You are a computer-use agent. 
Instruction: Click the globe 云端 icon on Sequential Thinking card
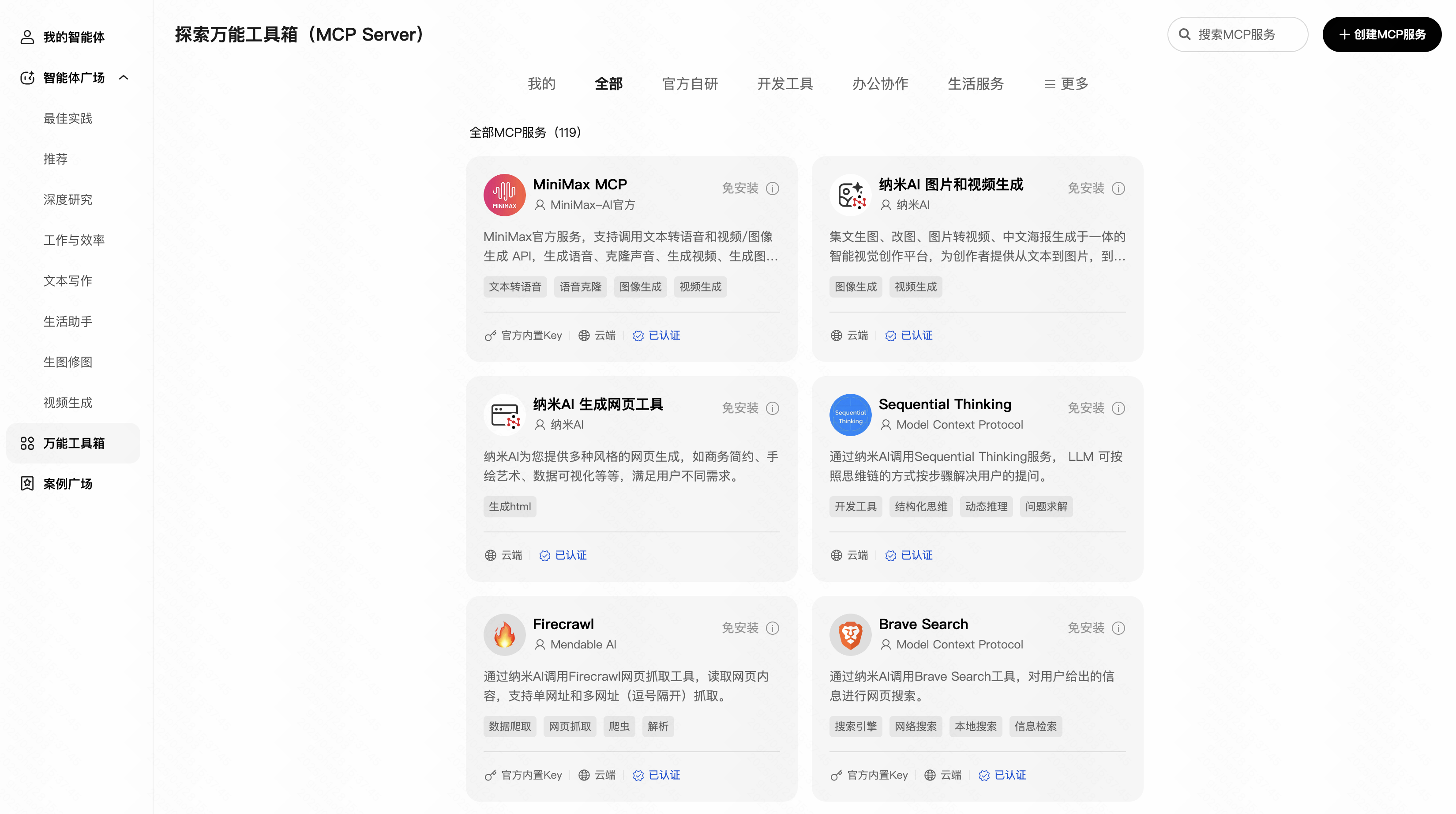(836, 555)
